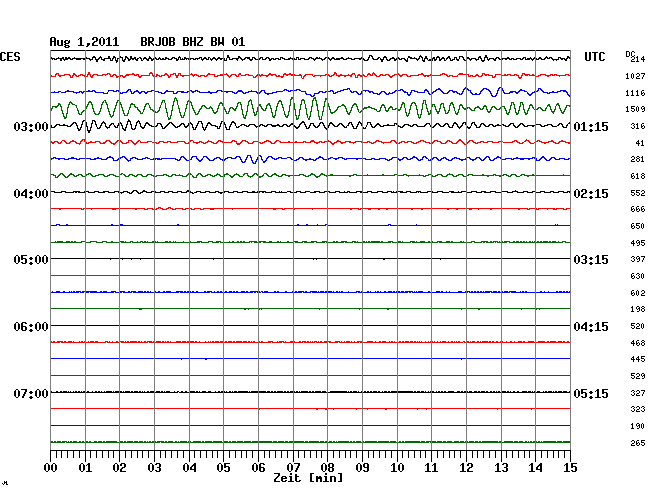Viewport: 650px width, 494px height.
Task: Select the DC offset value "397"
Action: click(x=638, y=259)
